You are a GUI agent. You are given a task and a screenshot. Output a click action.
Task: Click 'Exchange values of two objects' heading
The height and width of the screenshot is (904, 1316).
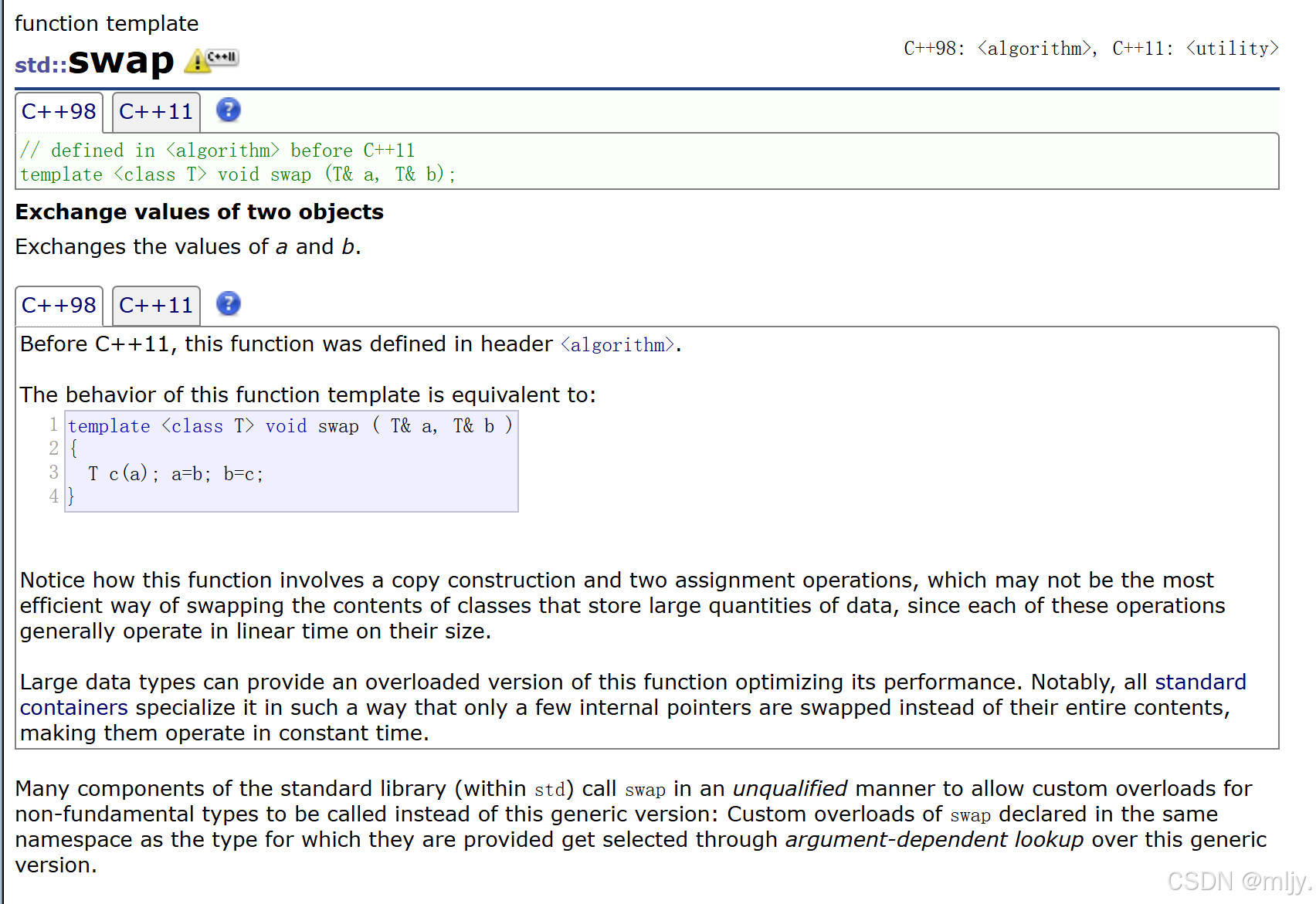click(199, 212)
